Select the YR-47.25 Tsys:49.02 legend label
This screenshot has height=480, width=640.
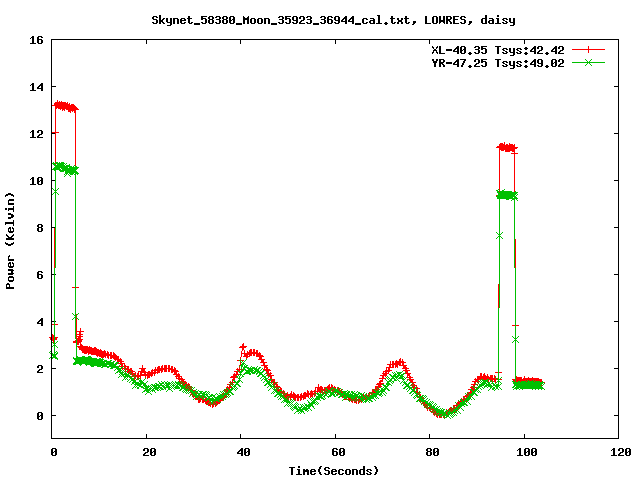[x=496, y=62]
